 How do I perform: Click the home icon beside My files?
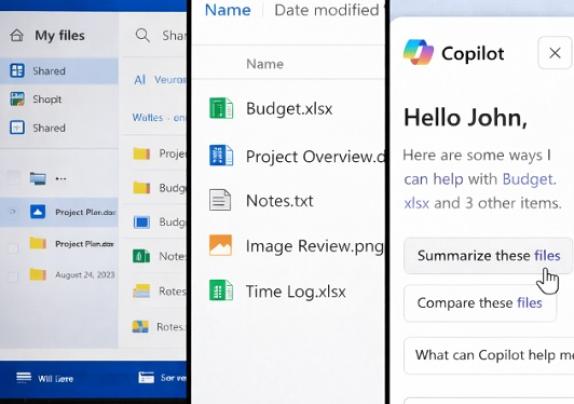(17, 35)
